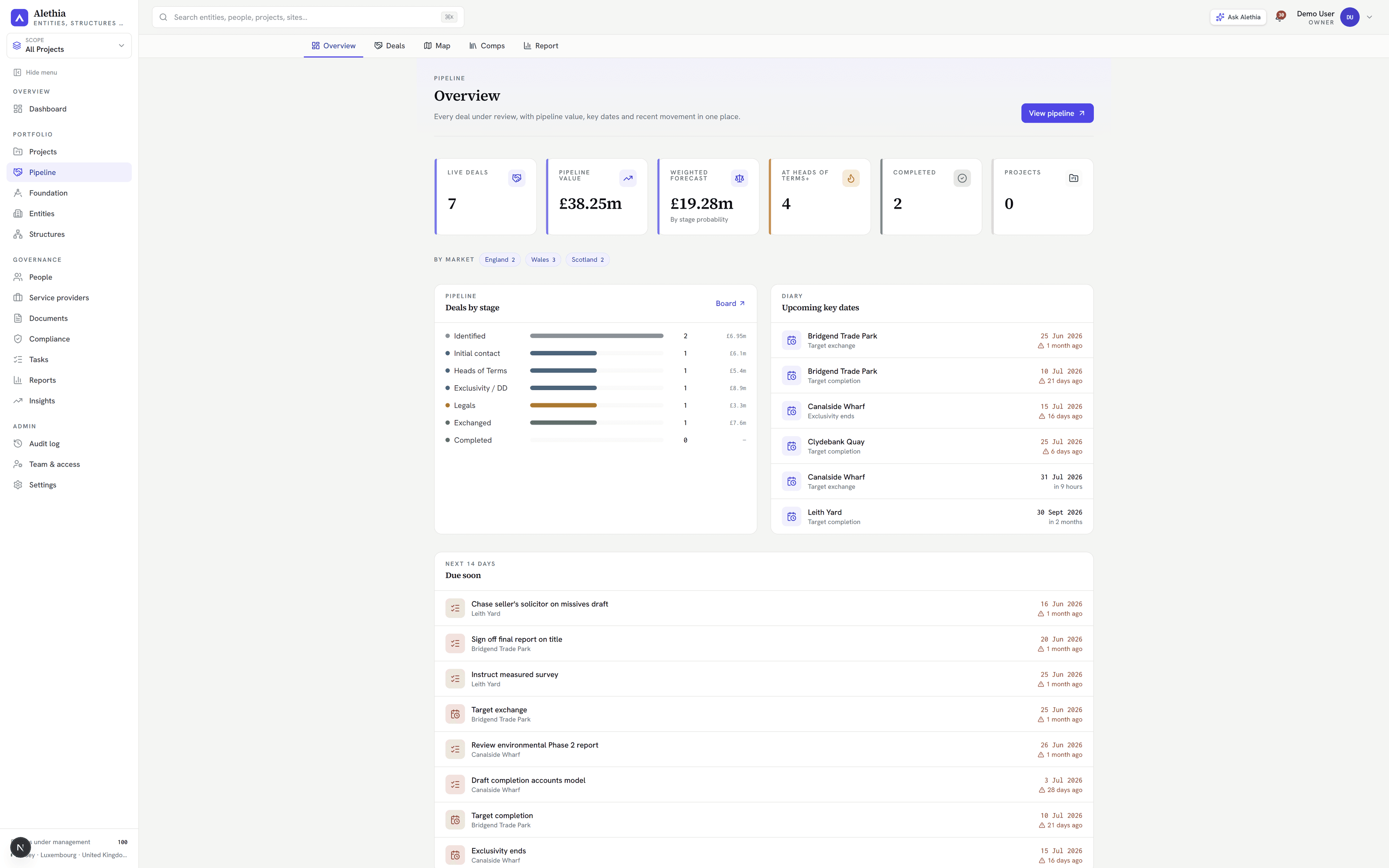This screenshot has width=1389, height=868.
Task: Open Tasks in the sidebar
Action: (69, 359)
